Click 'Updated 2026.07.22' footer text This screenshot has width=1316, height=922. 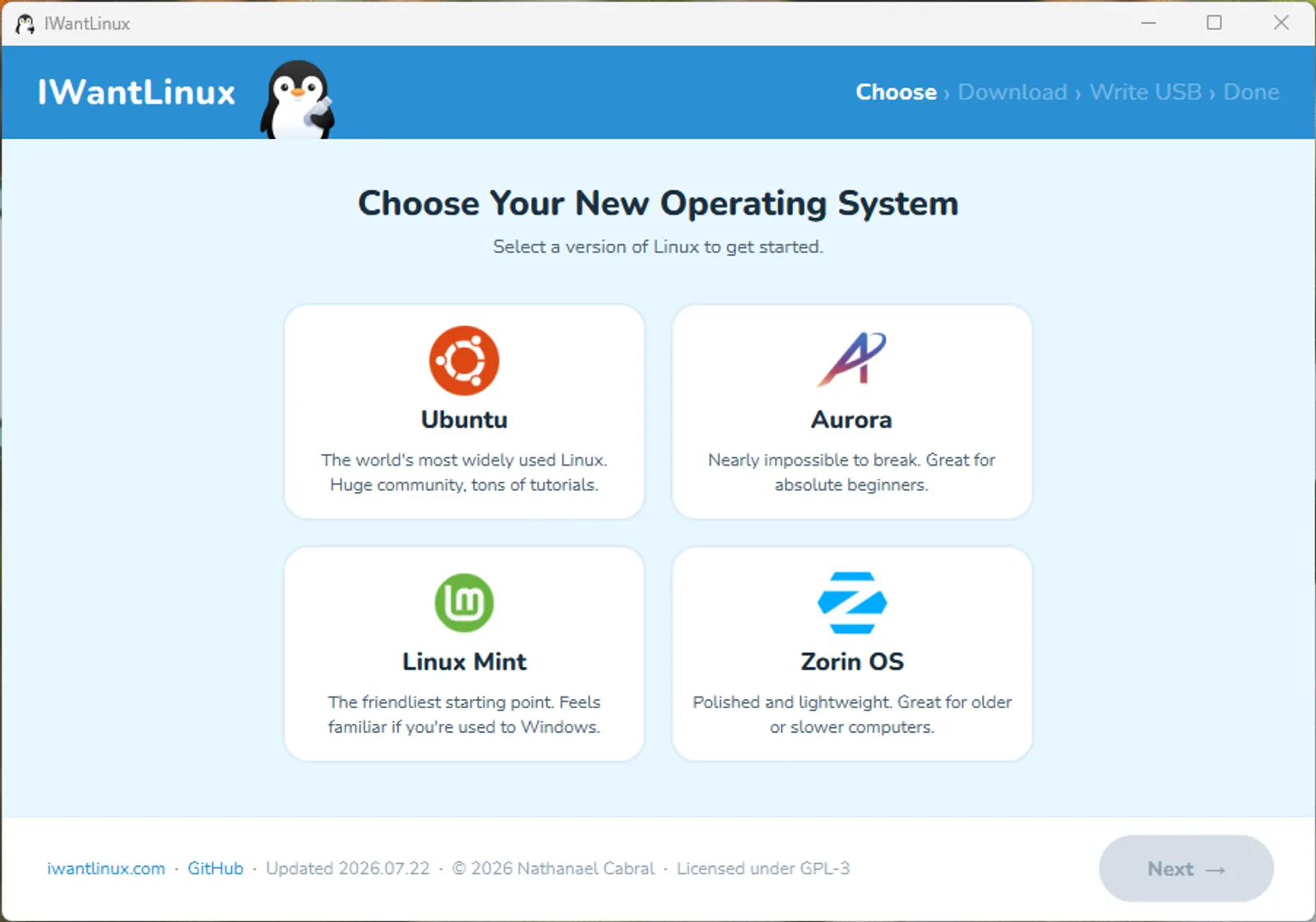pyautogui.click(x=348, y=869)
